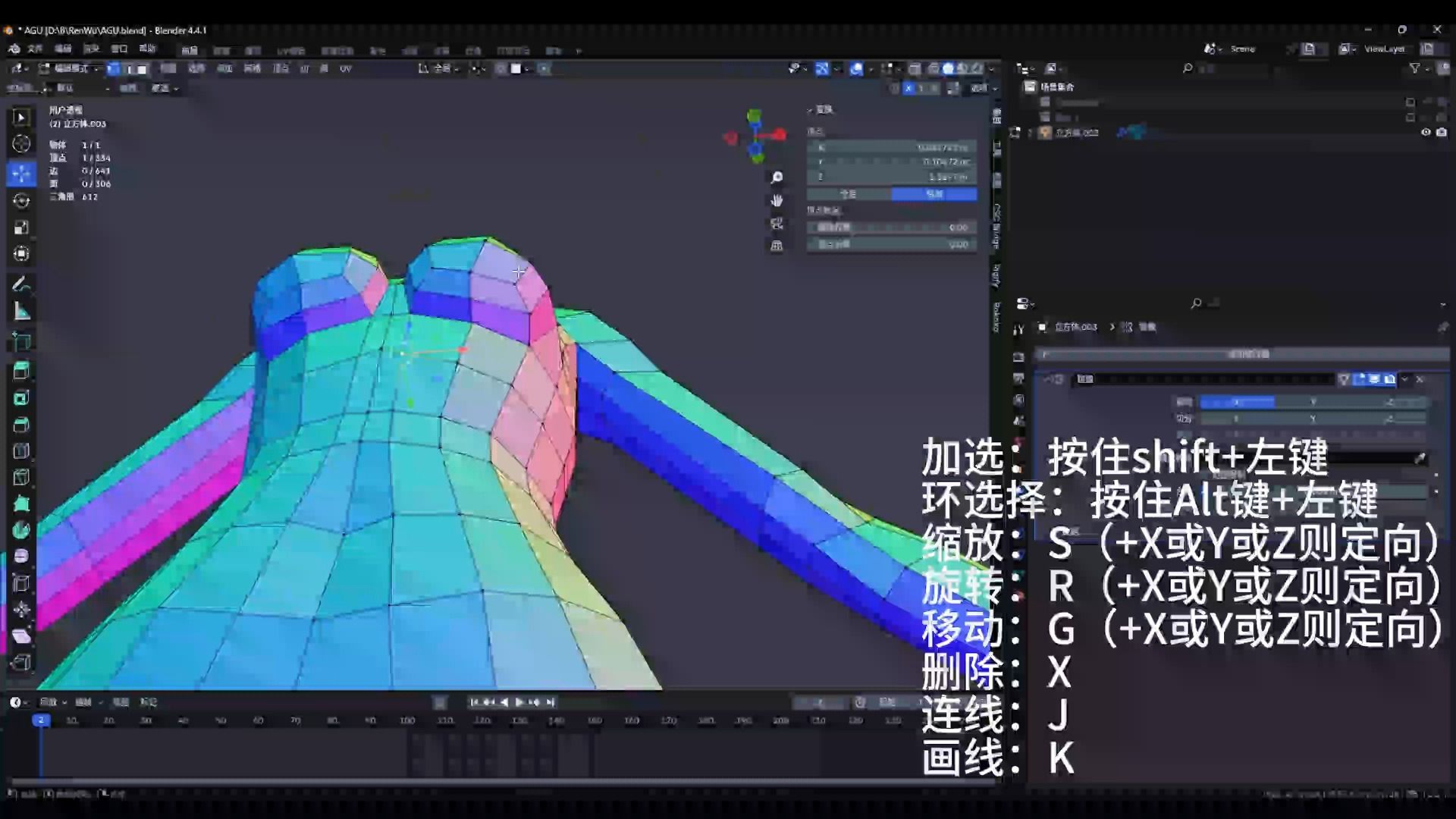Activate the Annotate pencil tool
The width and height of the screenshot is (1456, 819).
[21, 284]
